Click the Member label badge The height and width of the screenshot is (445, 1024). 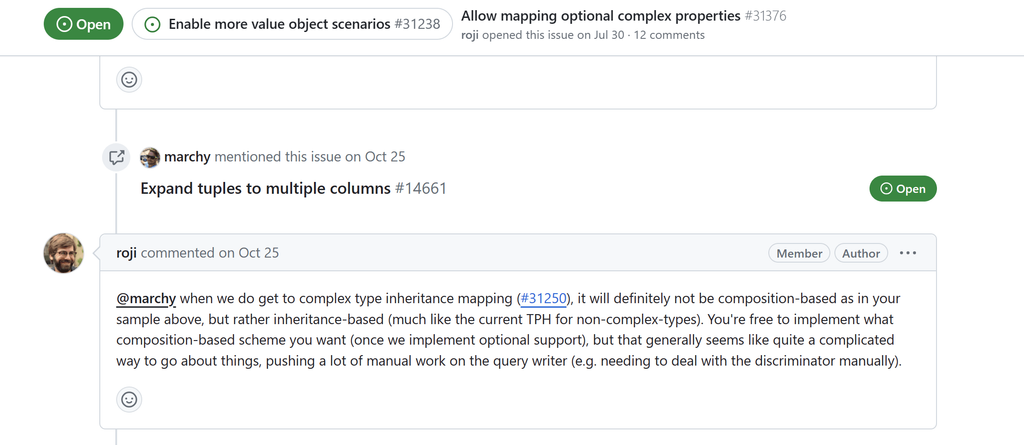pos(799,254)
